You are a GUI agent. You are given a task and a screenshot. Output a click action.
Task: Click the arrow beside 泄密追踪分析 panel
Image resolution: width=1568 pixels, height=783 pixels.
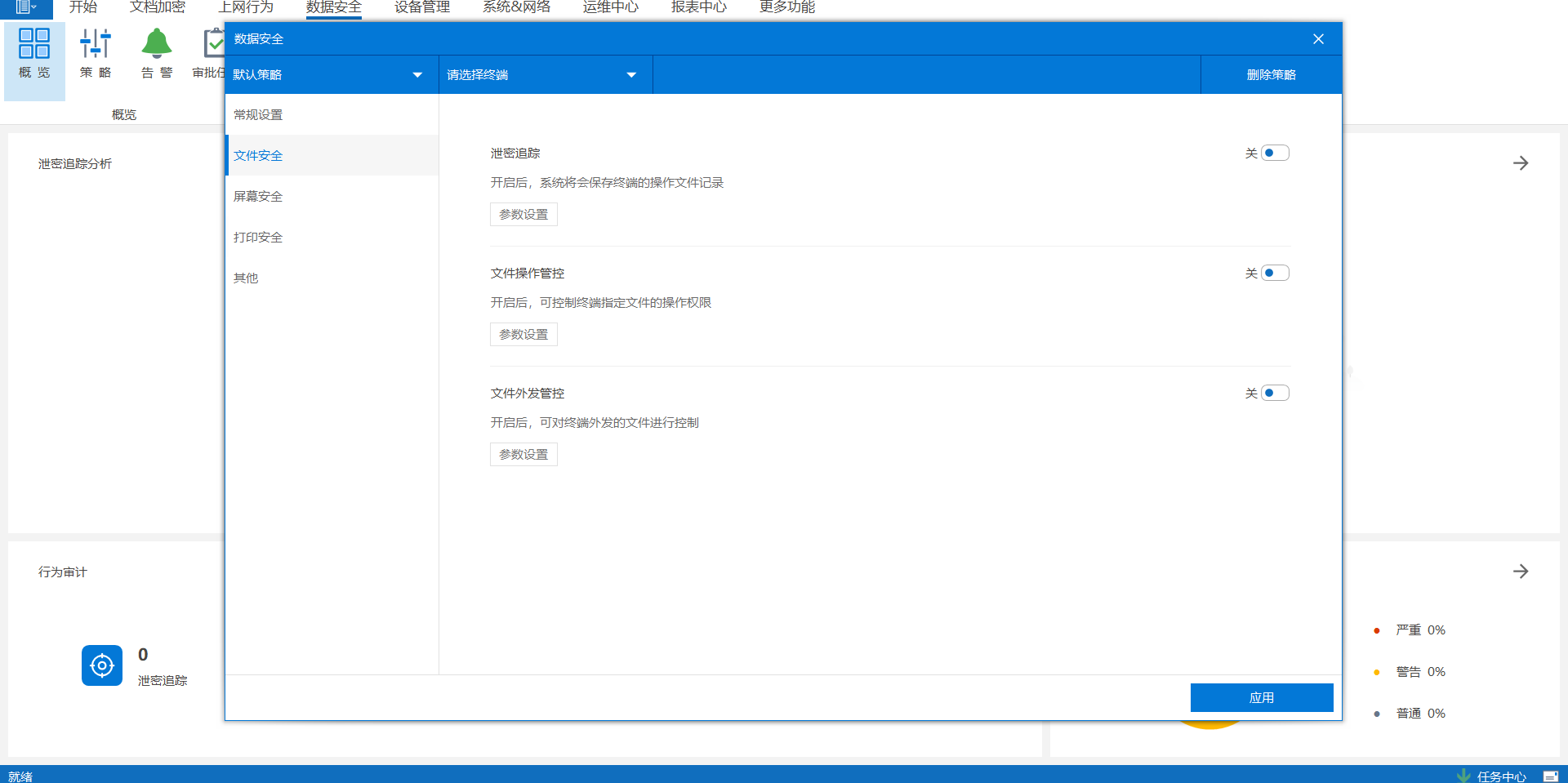[1520, 163]
